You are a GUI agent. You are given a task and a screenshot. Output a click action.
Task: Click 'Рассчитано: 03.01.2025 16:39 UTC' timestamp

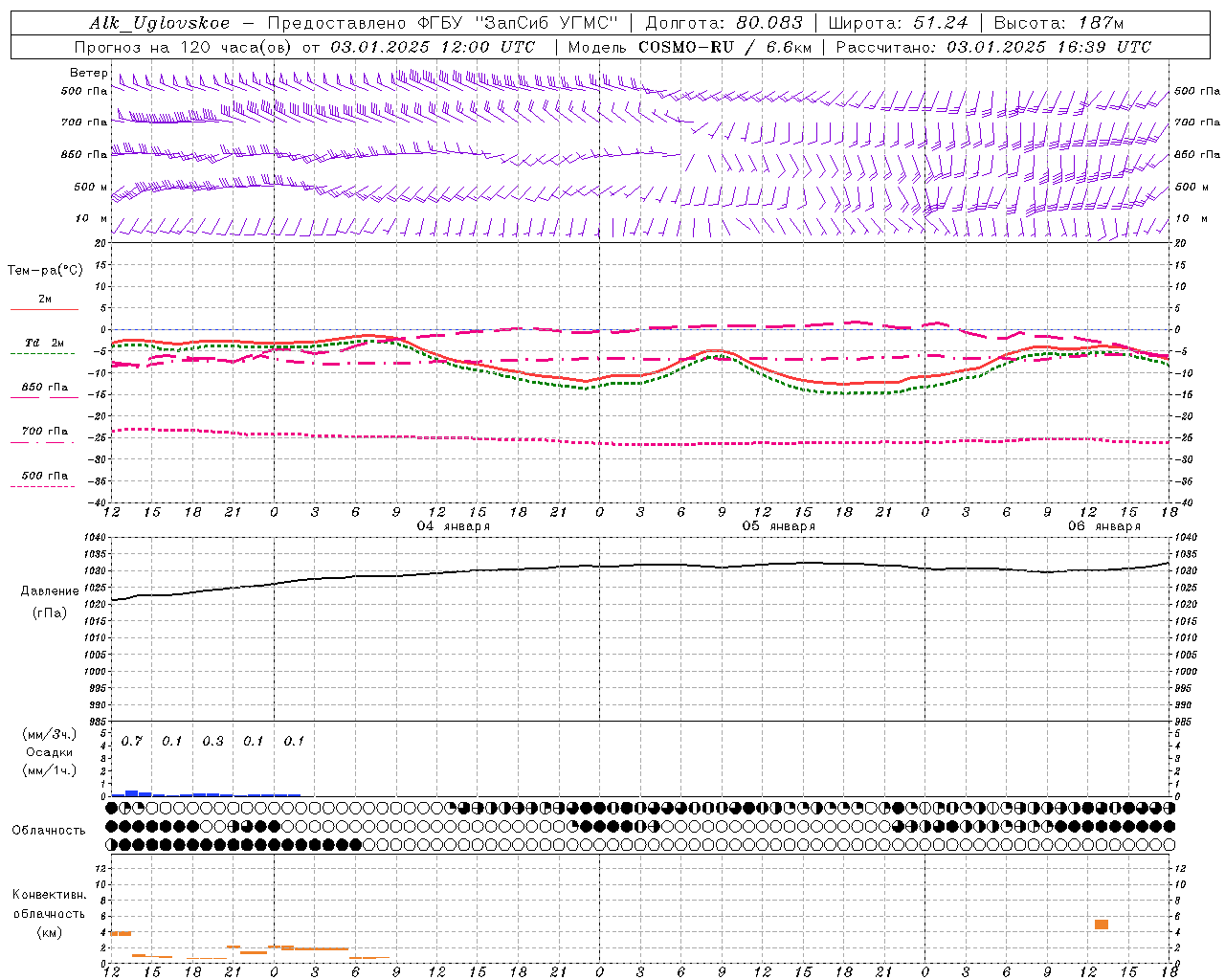coord(993,47)
